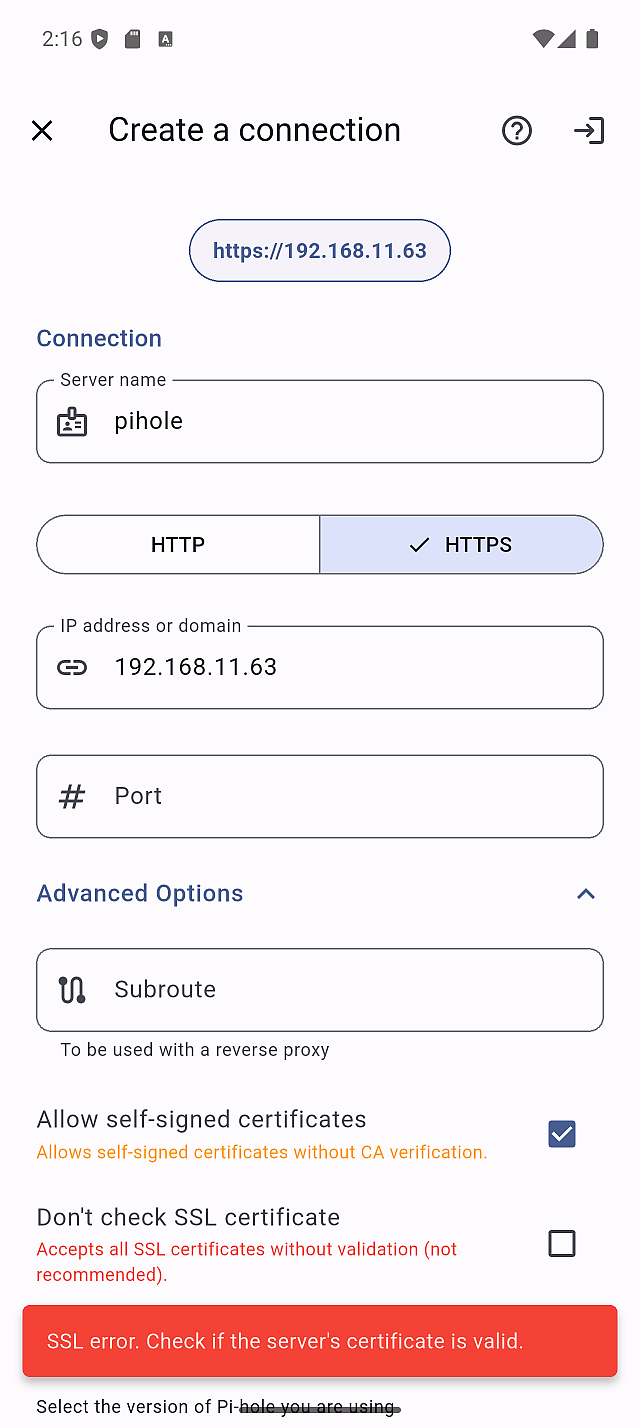Click the route icon in Subroute field
Viewport: 640px width, 1428px height.
72,990
